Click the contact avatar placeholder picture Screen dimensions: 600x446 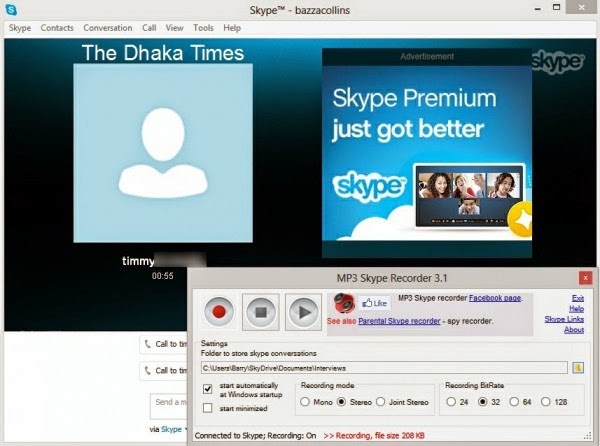point(163,153)
